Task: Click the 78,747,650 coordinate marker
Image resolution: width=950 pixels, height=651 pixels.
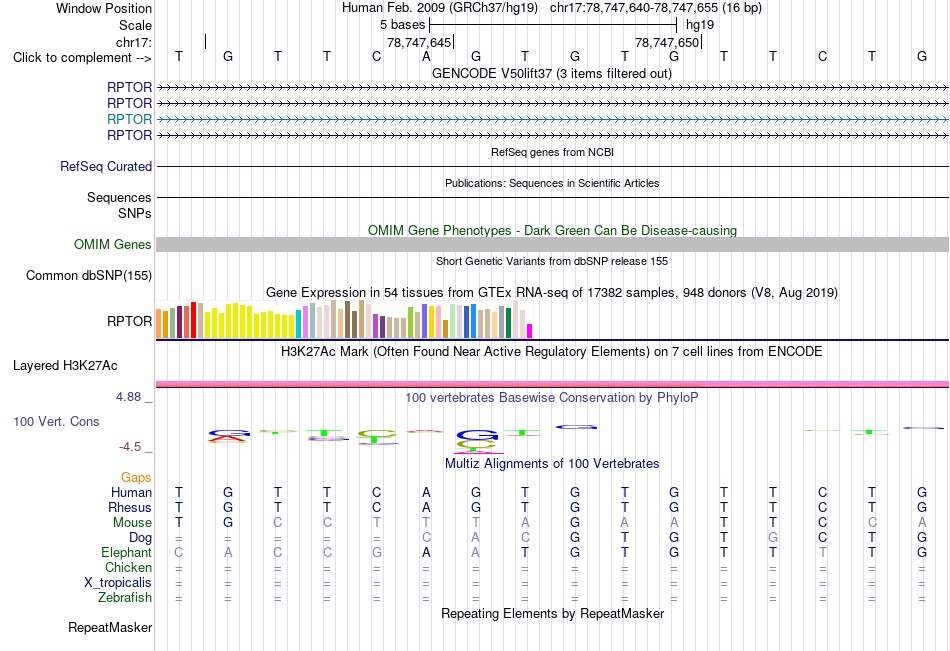Action: click(667, 42)
